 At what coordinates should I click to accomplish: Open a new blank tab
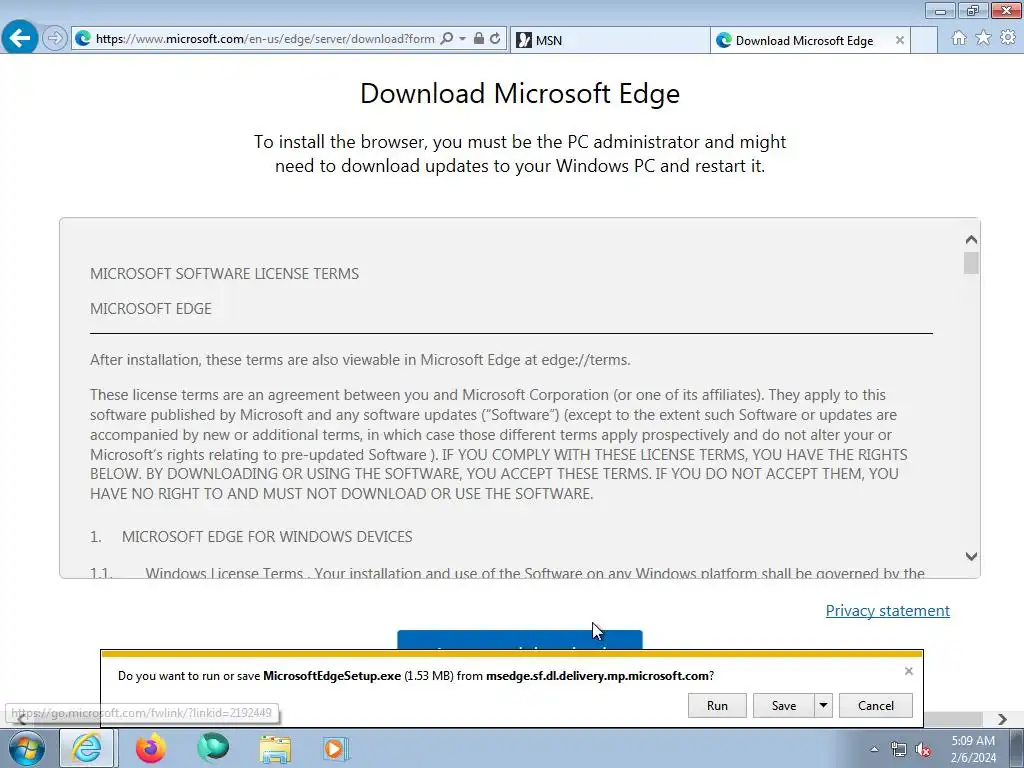click(923, 40)
